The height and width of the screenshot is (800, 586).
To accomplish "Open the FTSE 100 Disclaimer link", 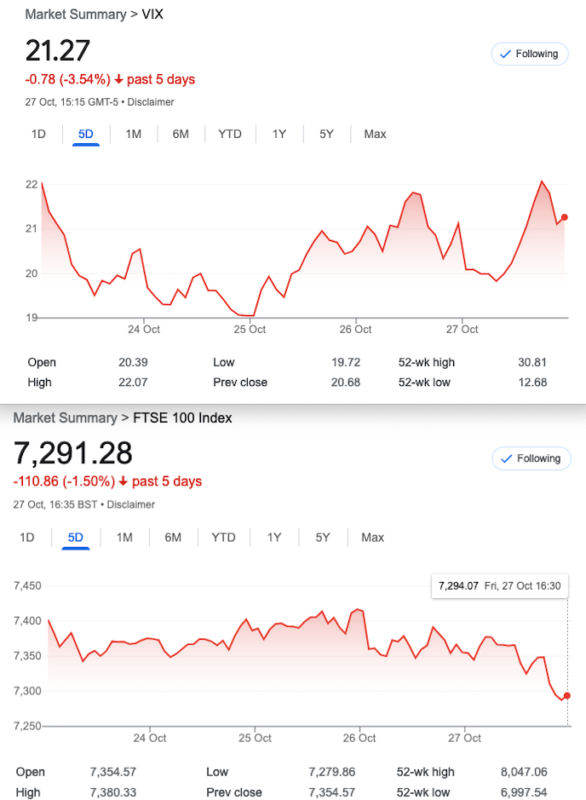I will (x=131, y=505).
